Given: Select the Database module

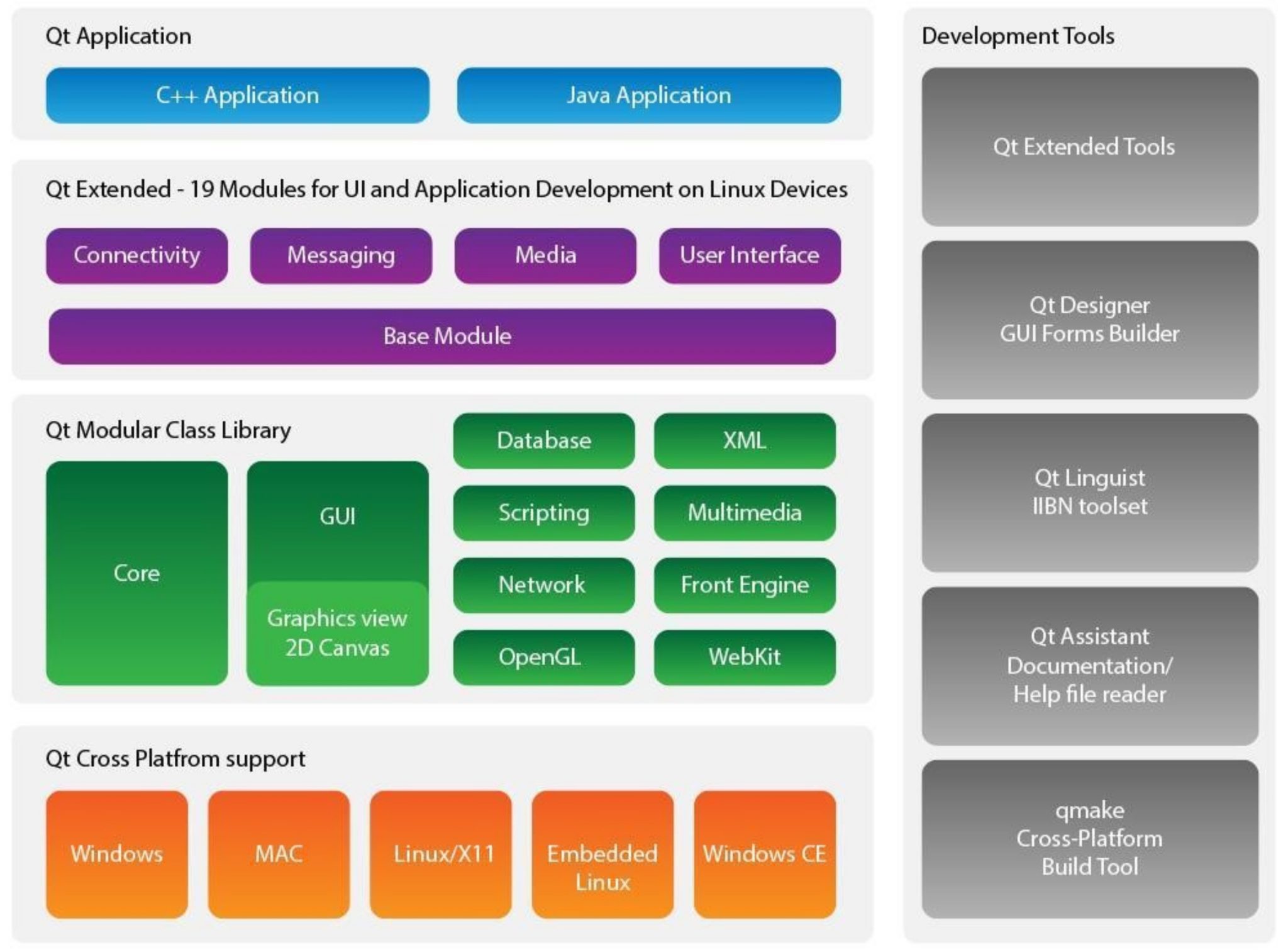Looking at the screenshot, I should [543, 440].
